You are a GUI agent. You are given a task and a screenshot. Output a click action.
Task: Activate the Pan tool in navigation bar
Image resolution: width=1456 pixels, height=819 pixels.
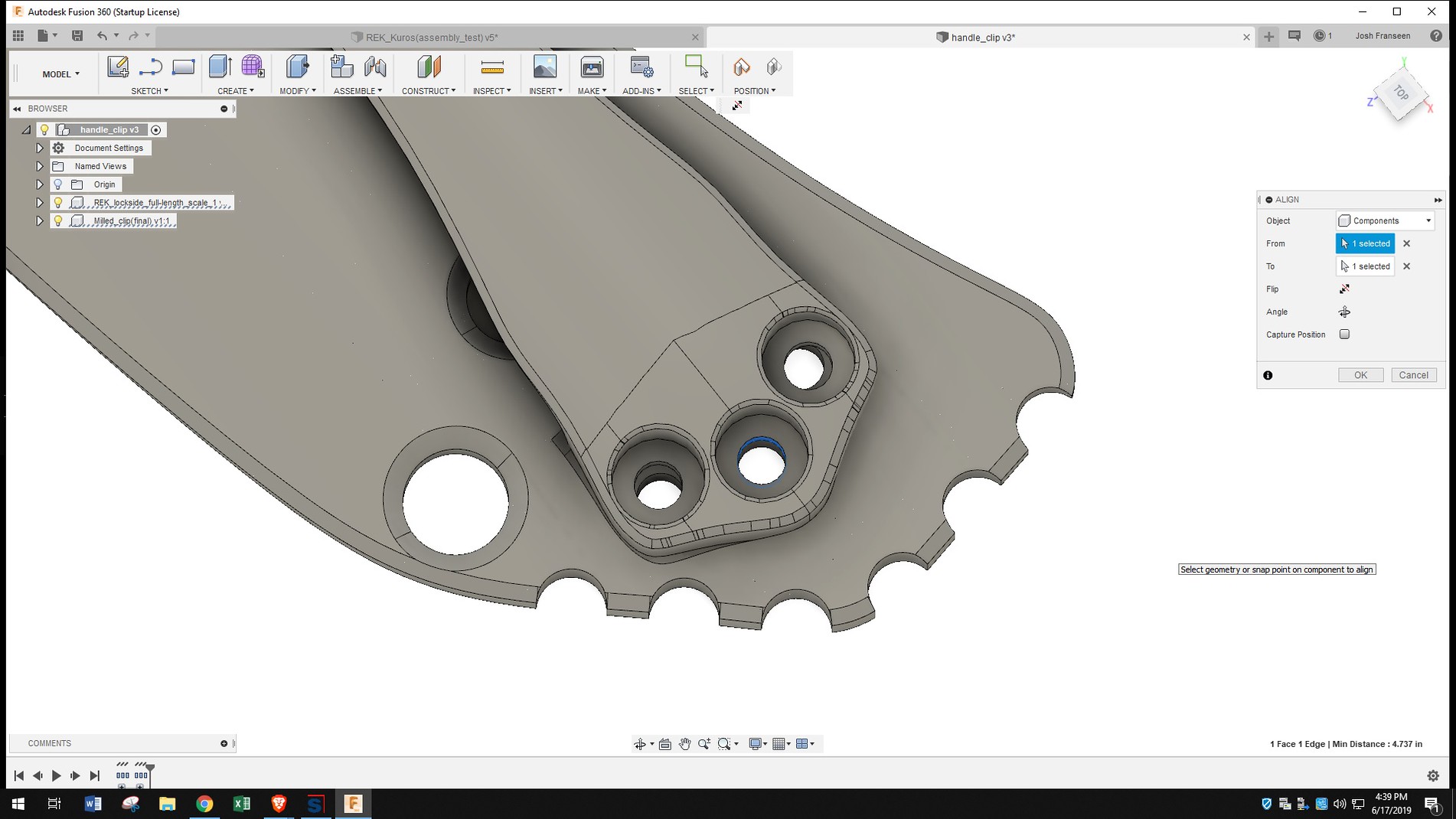coord(684,743)
